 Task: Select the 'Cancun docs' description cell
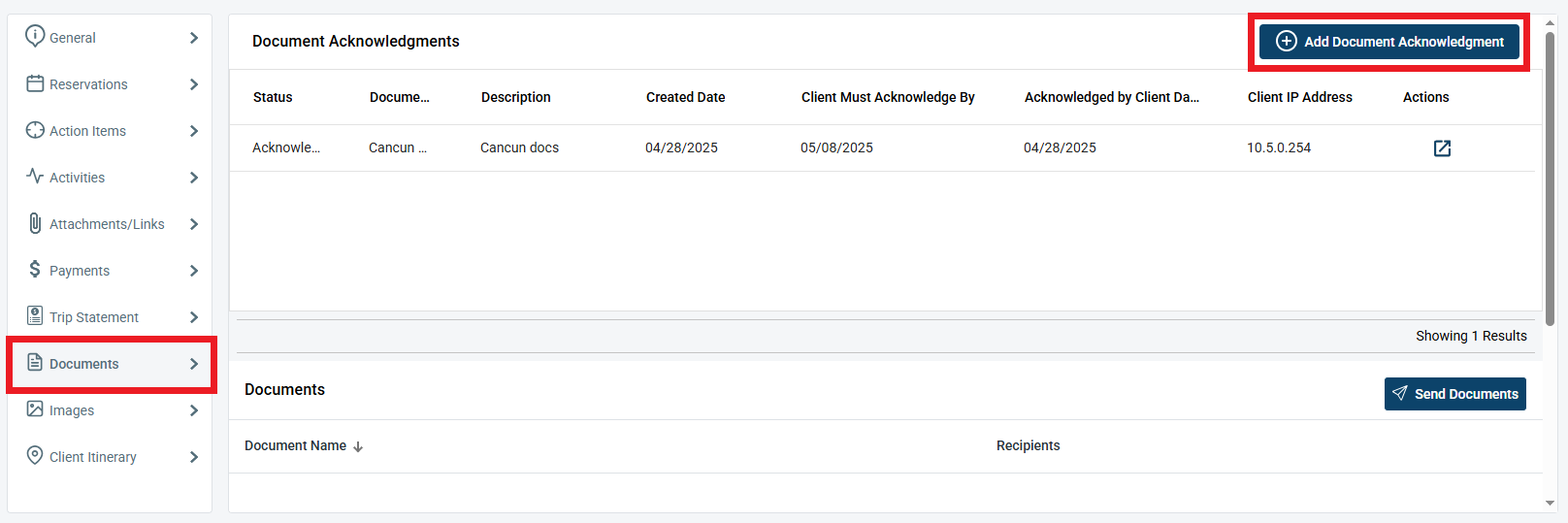[x=519, y=147]
